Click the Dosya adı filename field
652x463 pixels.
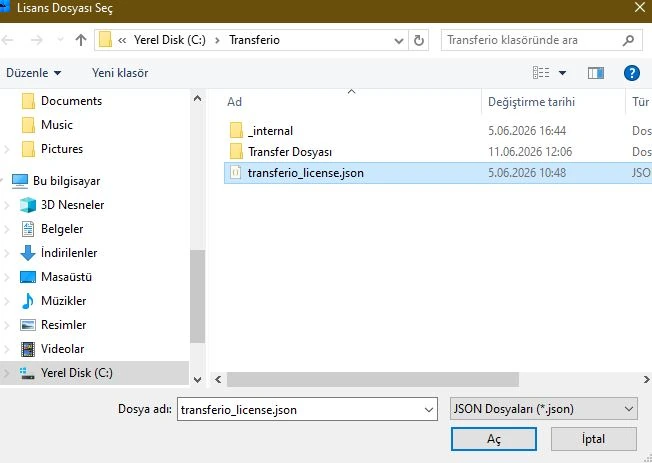(x=307, y=409)
